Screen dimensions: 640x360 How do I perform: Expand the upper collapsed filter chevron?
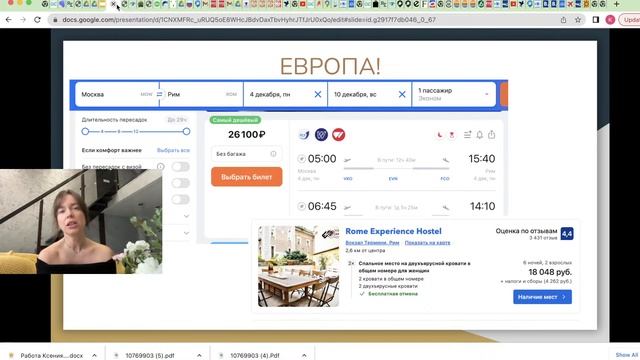pos(187,216)
